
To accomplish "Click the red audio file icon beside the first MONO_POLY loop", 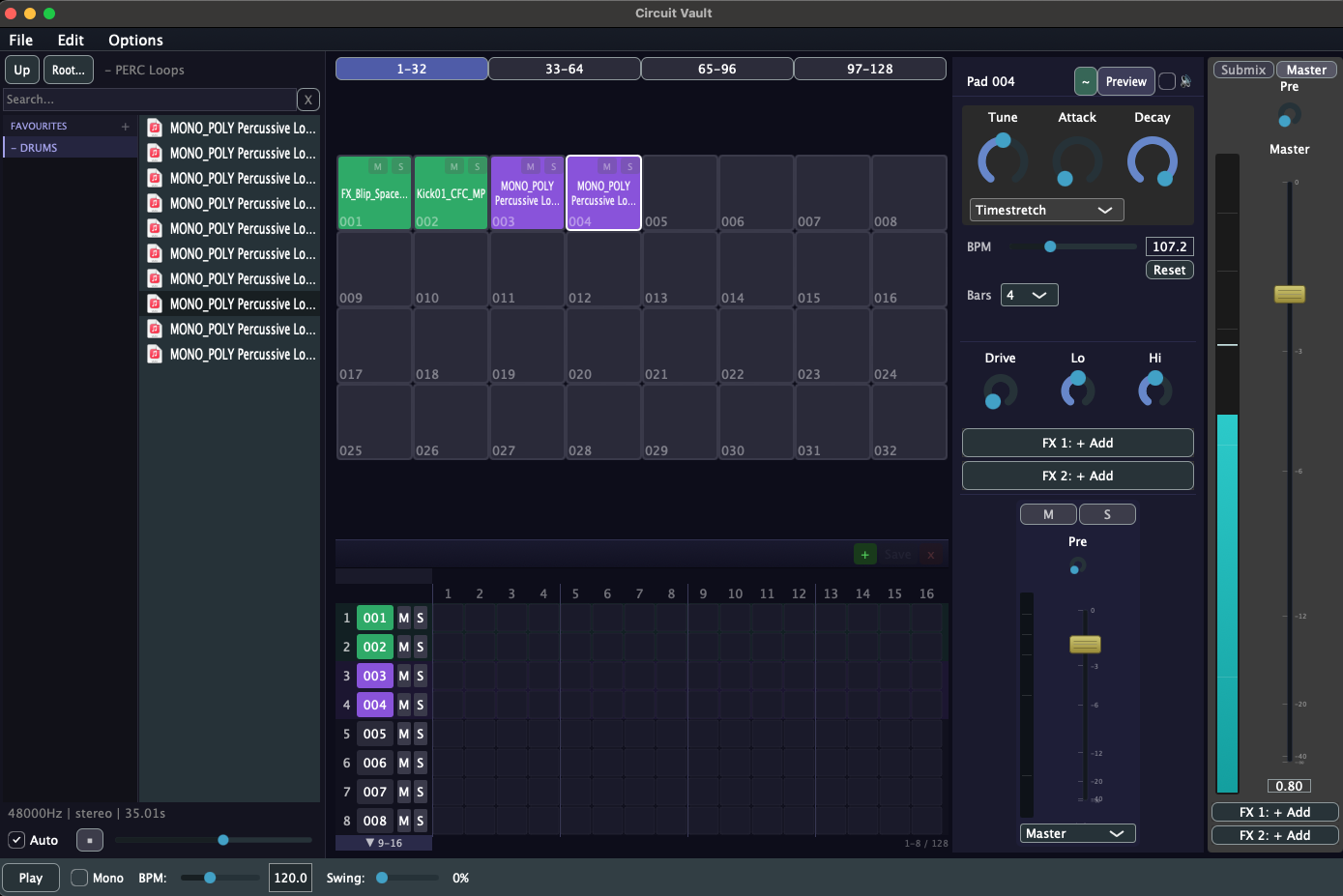I will point(154,127).
